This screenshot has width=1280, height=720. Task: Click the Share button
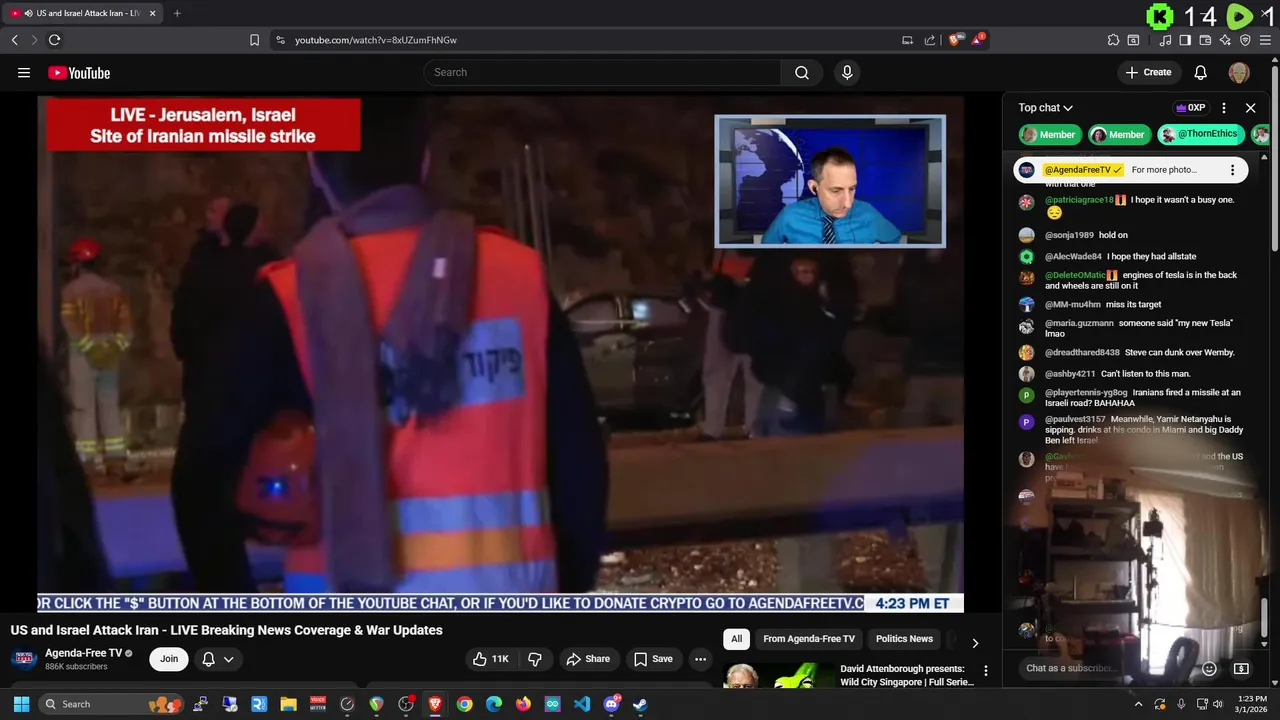click(587, 659)
